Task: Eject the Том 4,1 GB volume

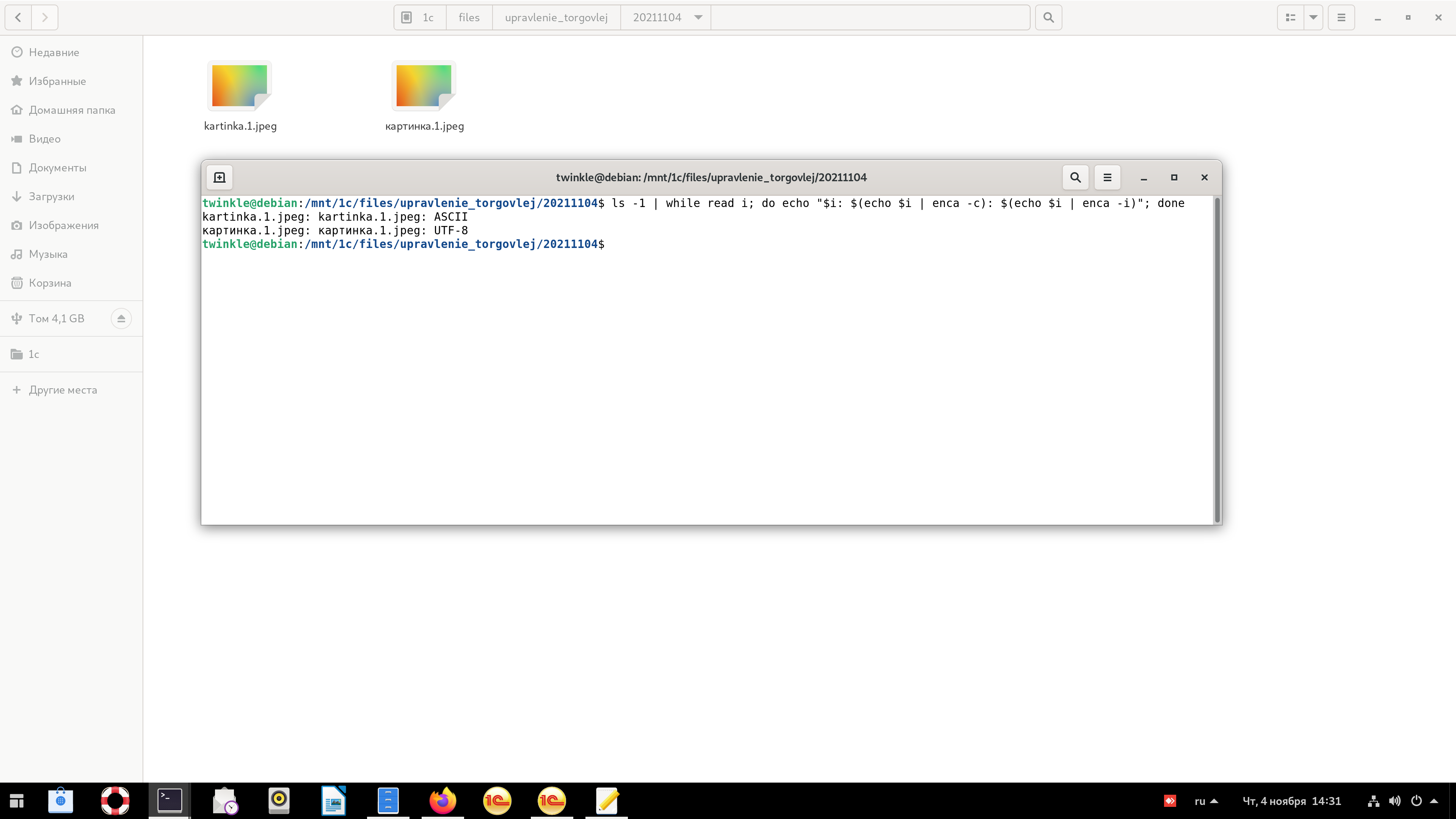Action: click(x=121, y=319)
